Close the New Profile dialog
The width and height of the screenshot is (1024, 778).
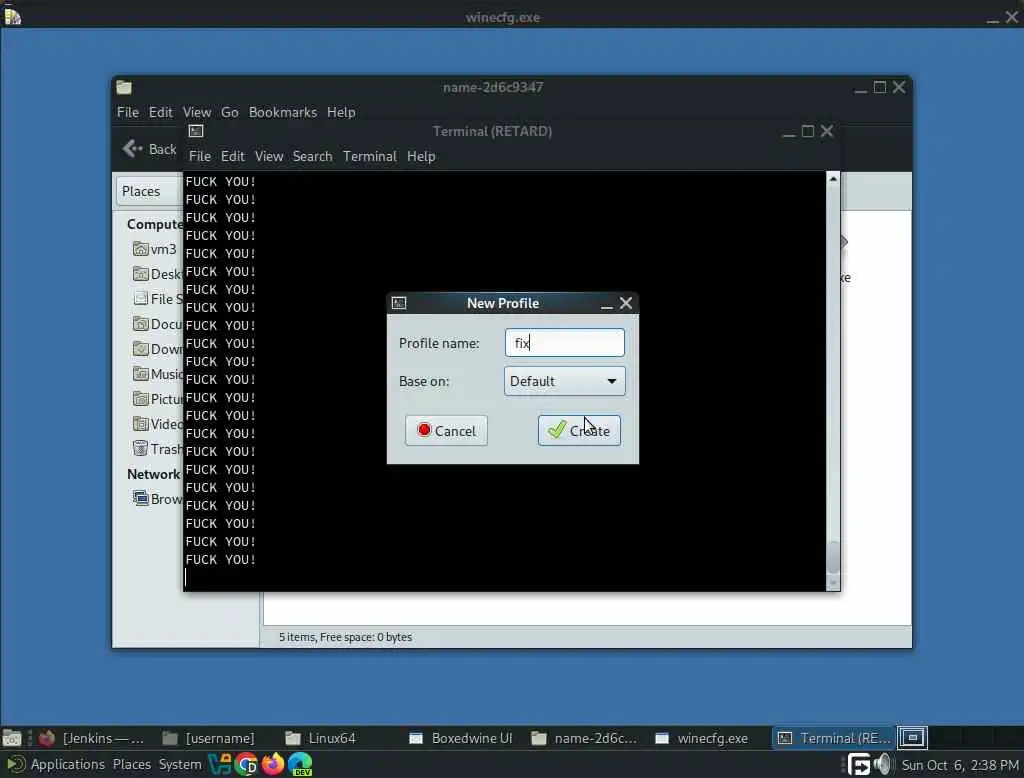(626, 303)
